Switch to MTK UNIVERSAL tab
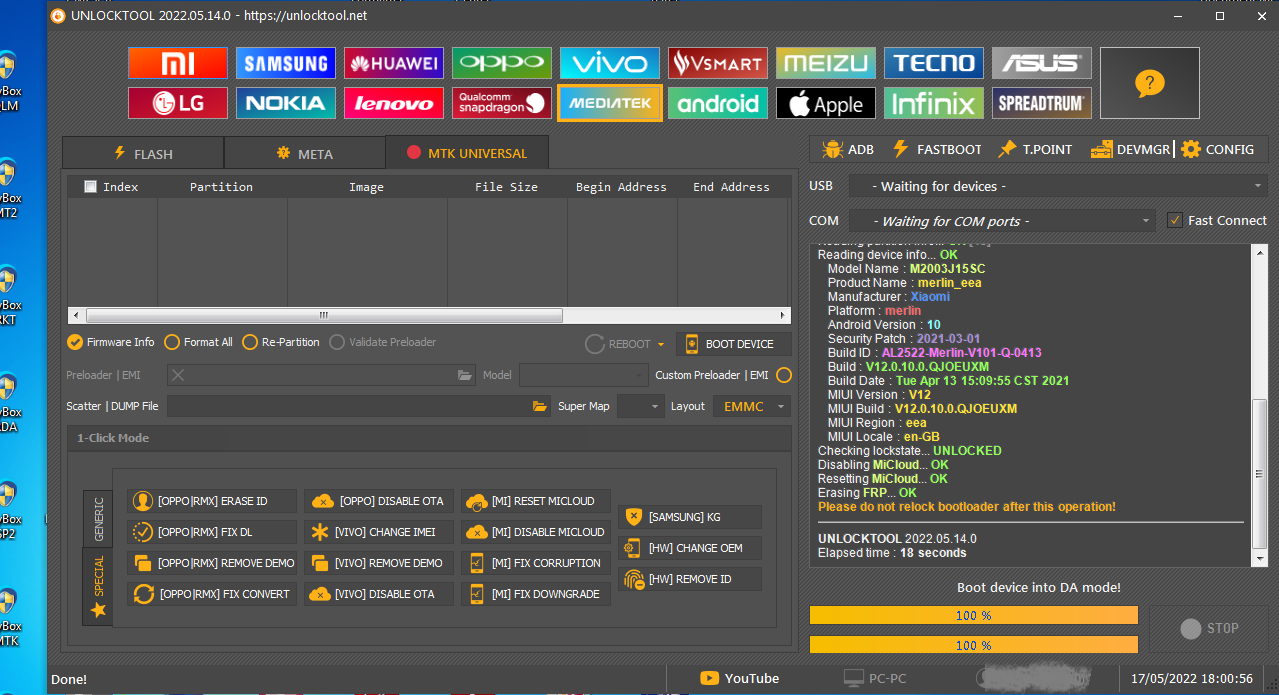The image size is (1279, 695). (x=467, y=152)
